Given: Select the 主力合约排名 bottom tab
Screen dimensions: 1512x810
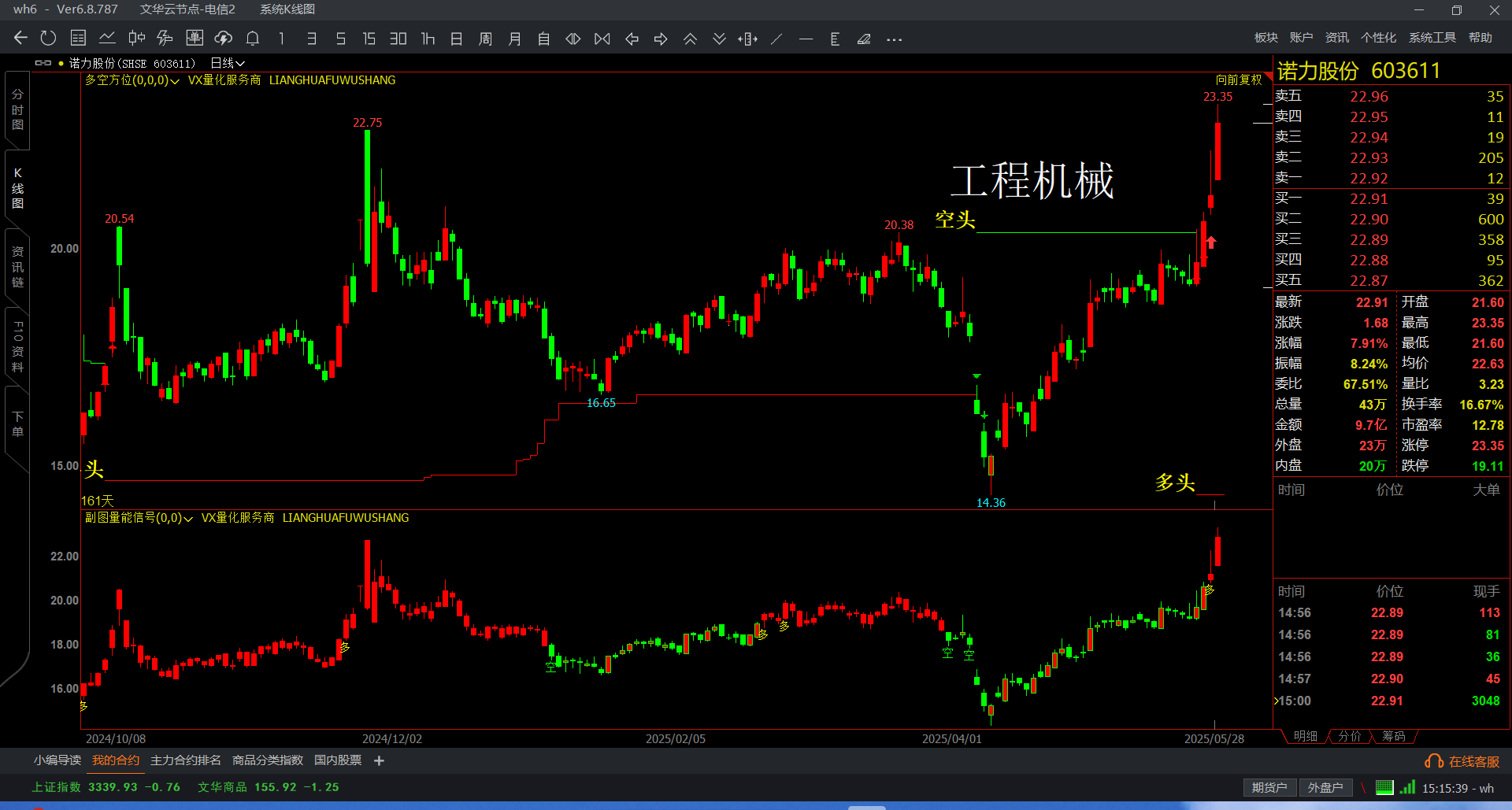Looking at the screenshot, I should coord(186,760).
